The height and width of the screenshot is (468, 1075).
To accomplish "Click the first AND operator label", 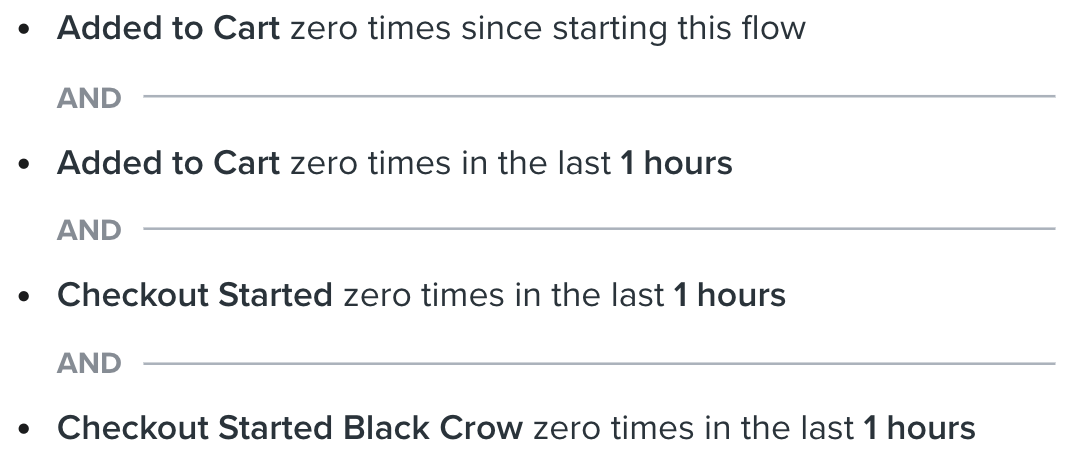I will [x=89, y=98].
